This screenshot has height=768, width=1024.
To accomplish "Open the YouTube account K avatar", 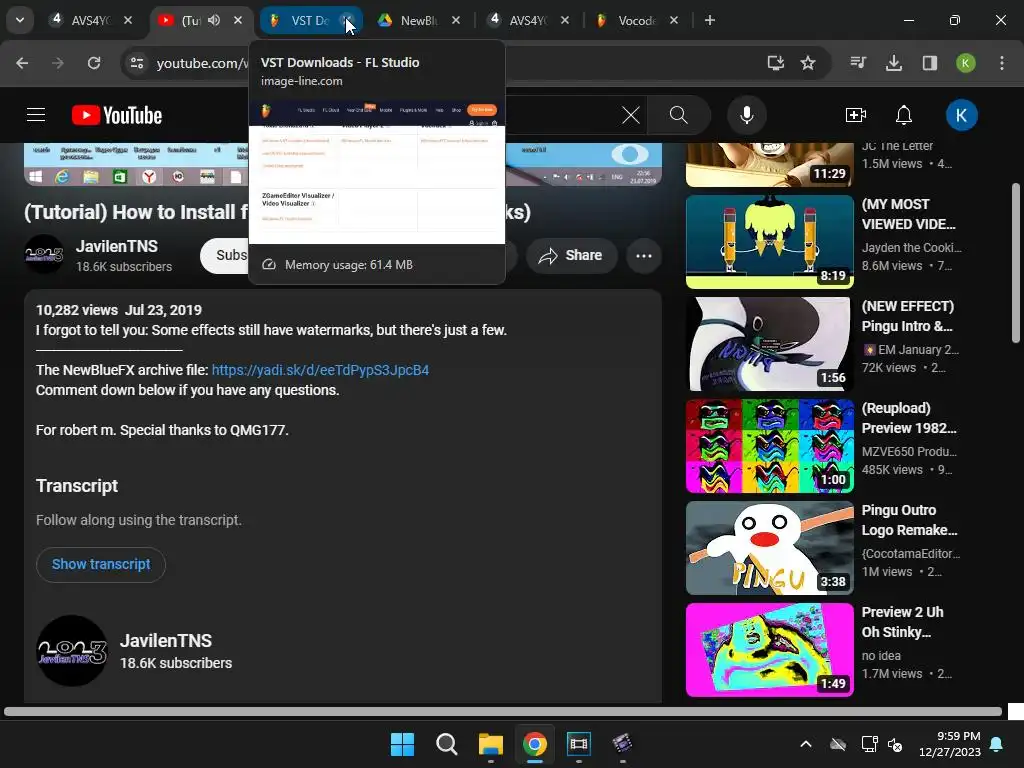I will coord(961,115).
